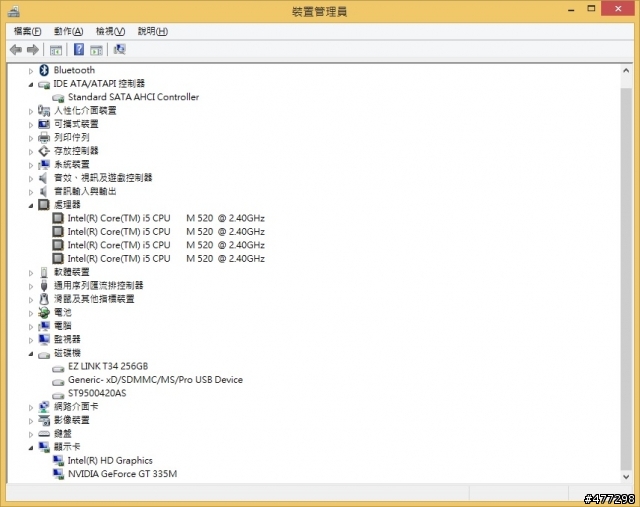Expand the 電腦 node

click(x=31, y=327)
